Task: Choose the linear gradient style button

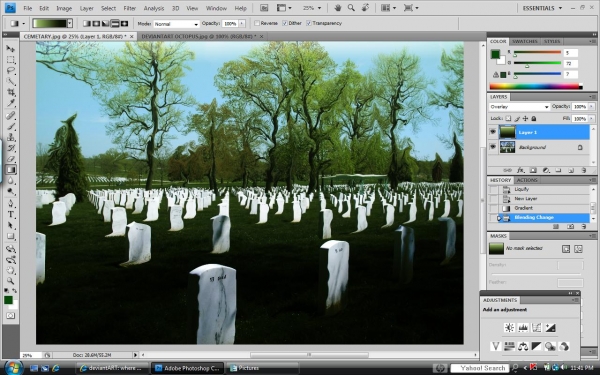Action: (87, 23)
